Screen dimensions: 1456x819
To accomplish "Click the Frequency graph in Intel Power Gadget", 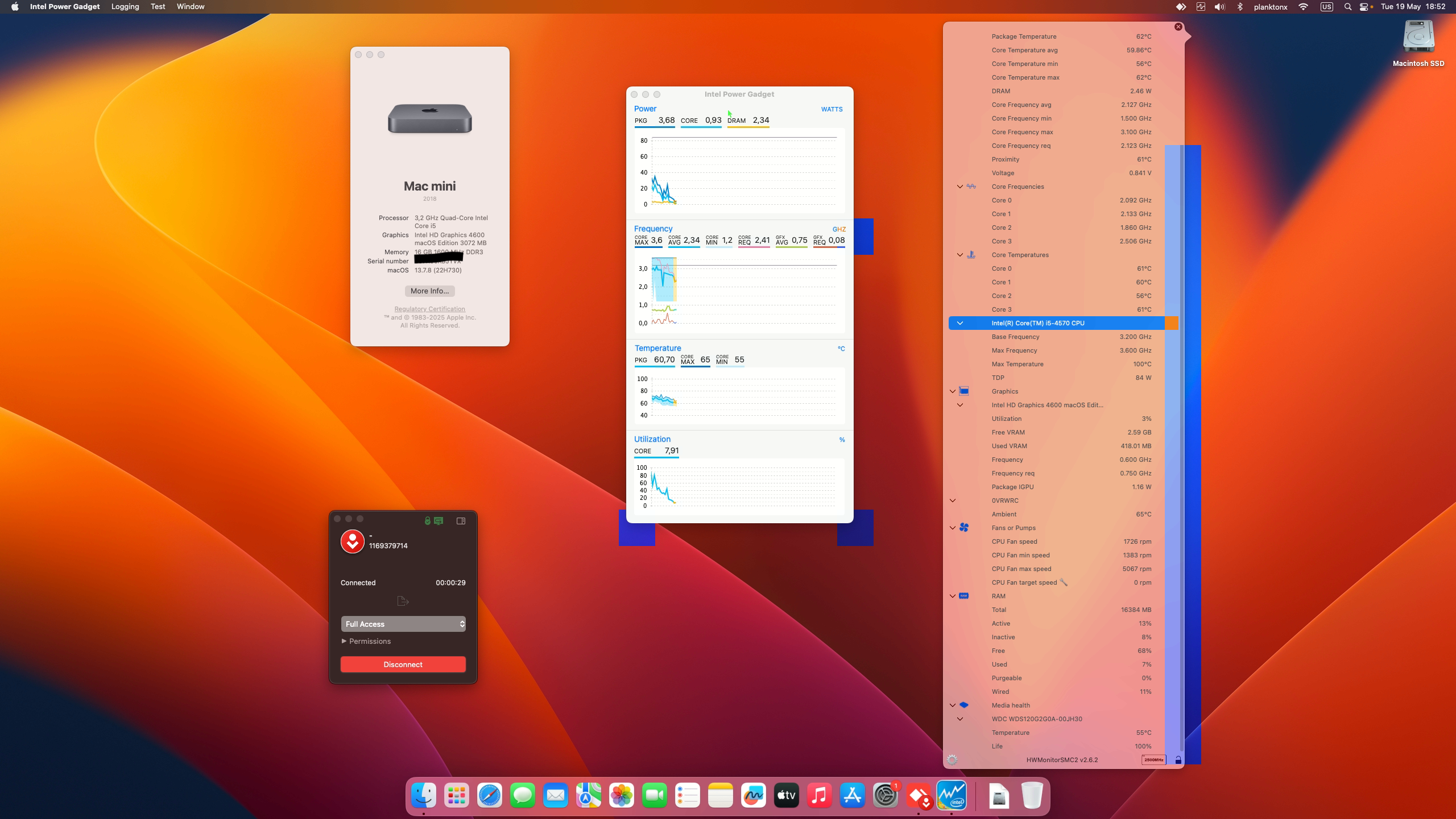I will coord(739,291).
